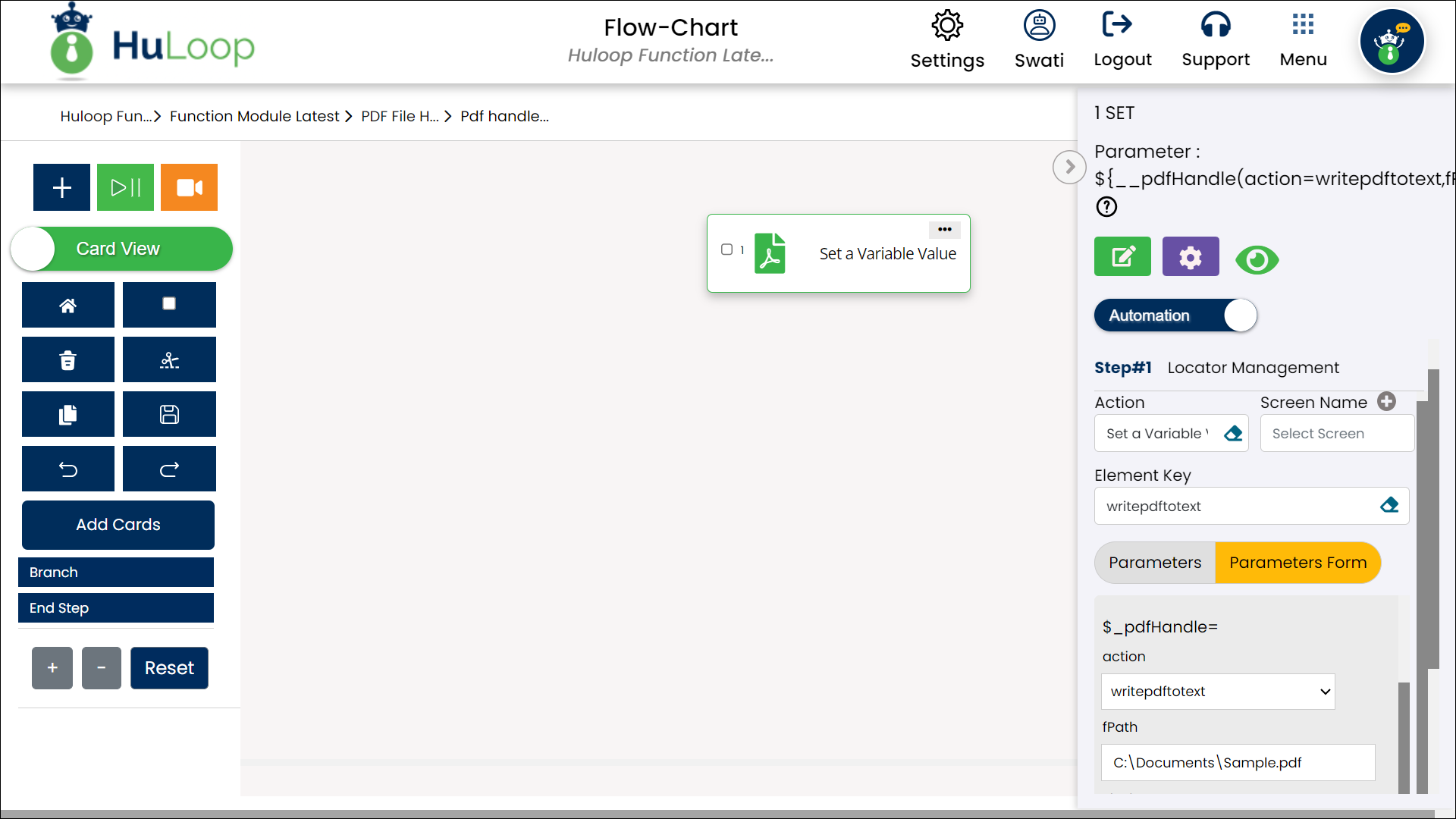1456x819 pixels.
Task: Undo the last action
Action: (x=68, y=469)
